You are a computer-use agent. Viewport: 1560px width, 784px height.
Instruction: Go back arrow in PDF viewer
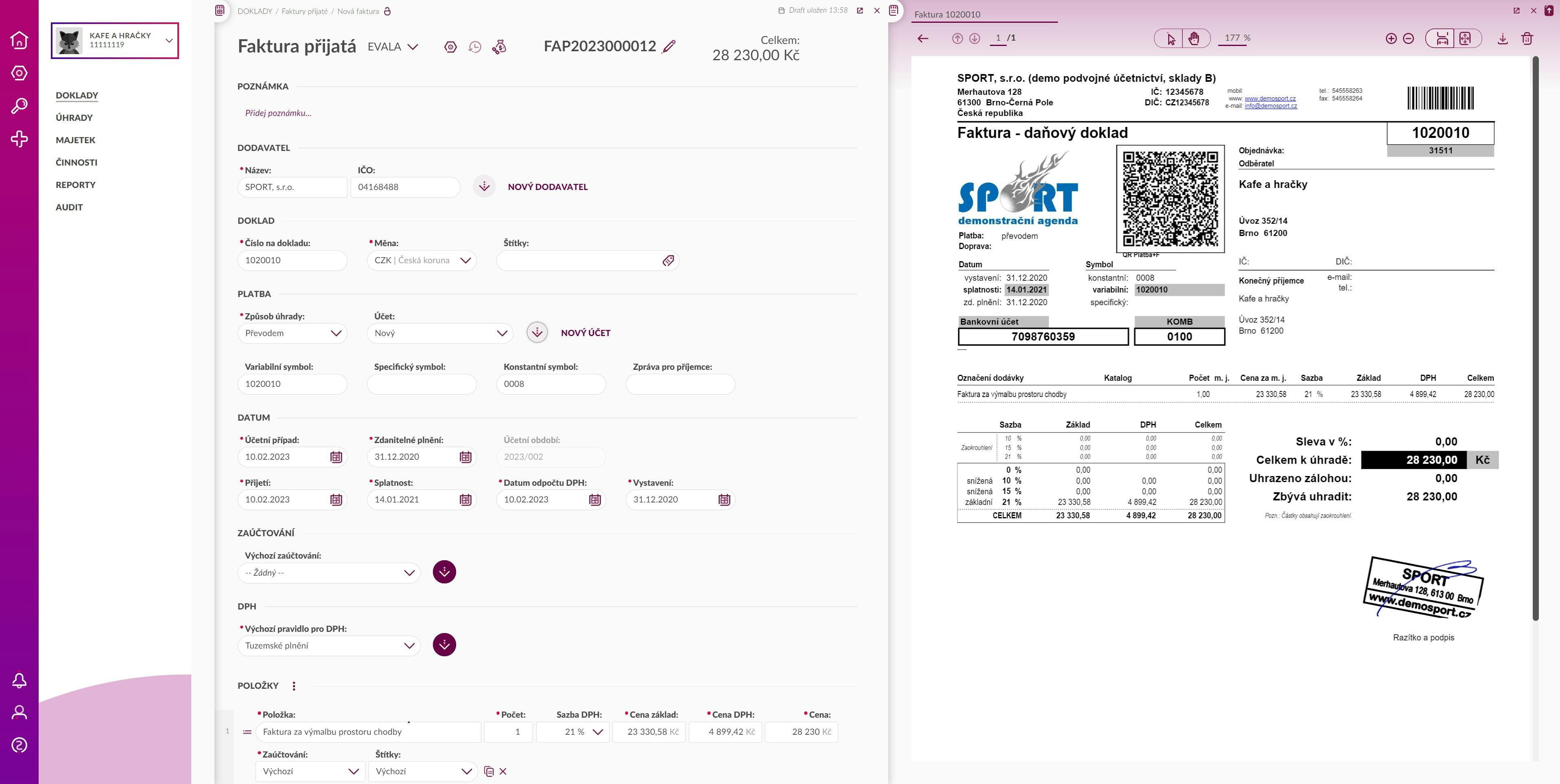[923, 38]
